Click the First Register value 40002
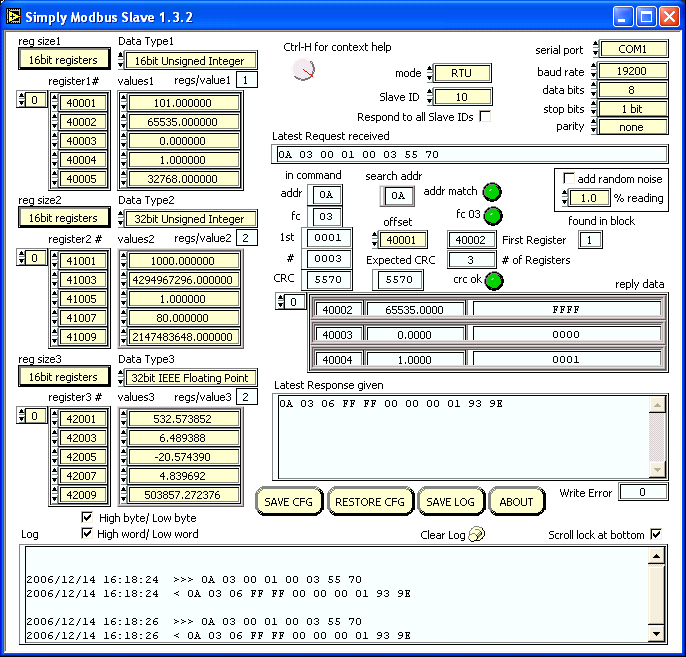The height and width of the screenshot is (657, 686). point(471,240)
